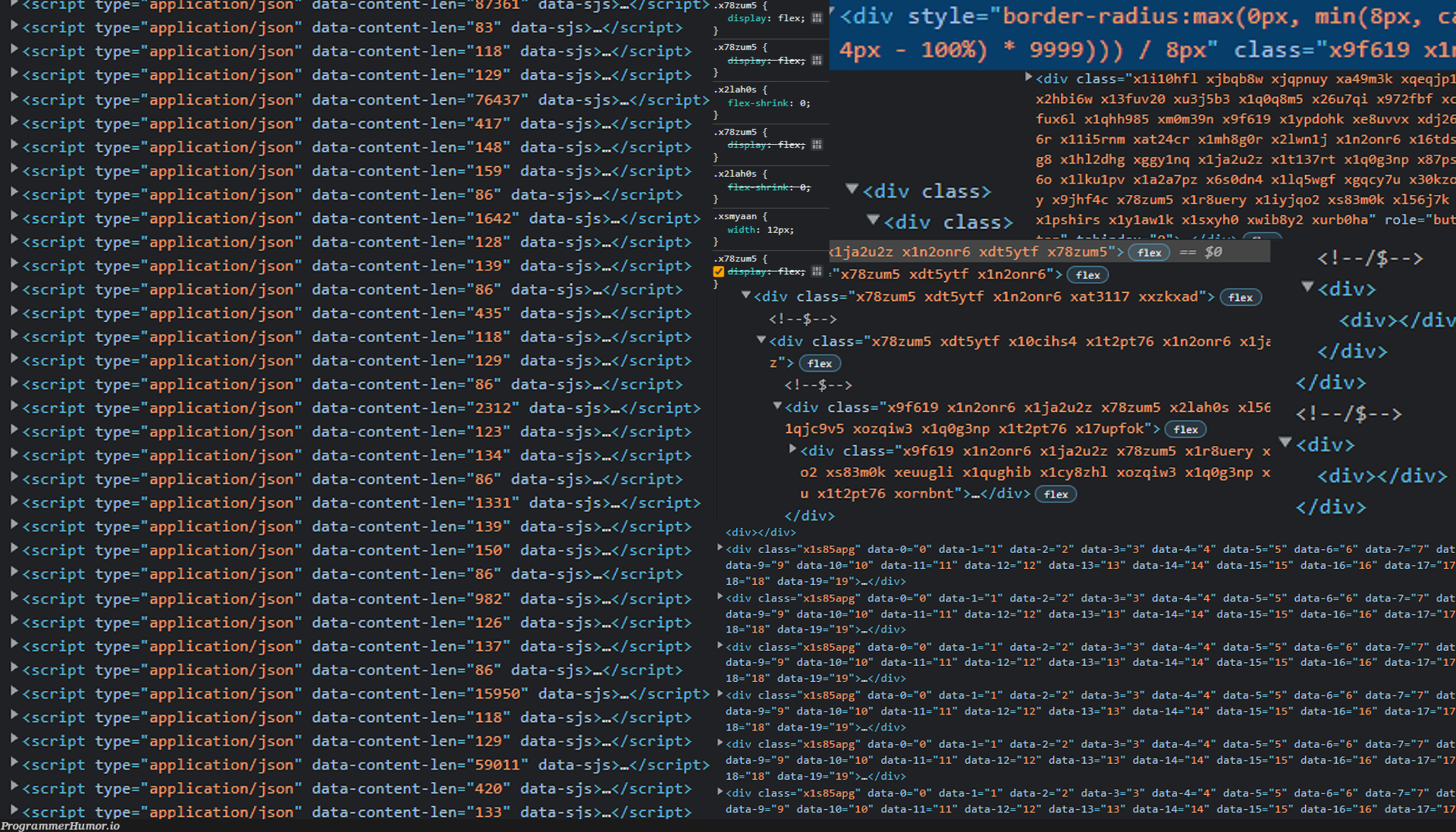Select script row with data-content-len 134

pyautogui.click(x=356, y=455)
